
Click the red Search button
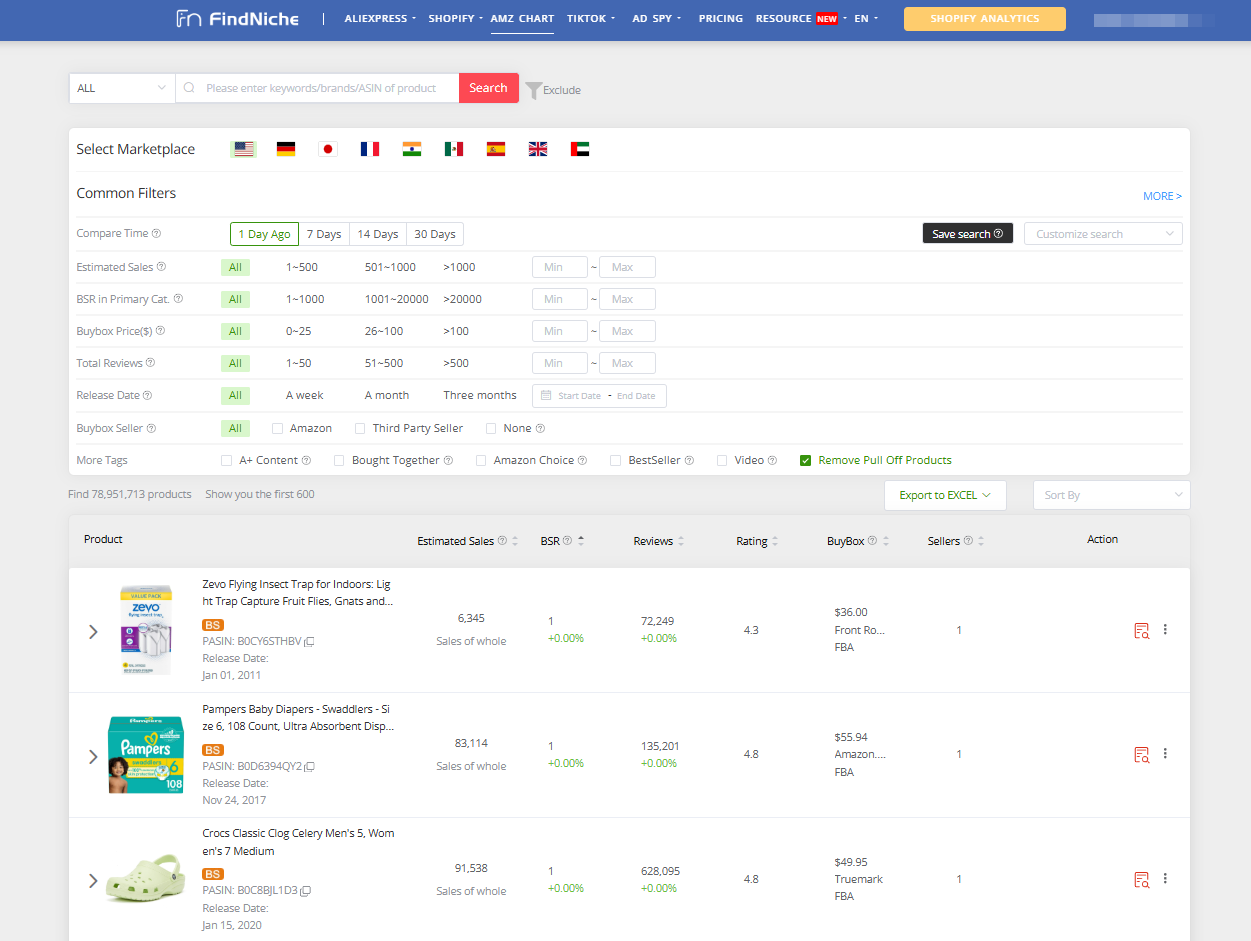[488, 88]
